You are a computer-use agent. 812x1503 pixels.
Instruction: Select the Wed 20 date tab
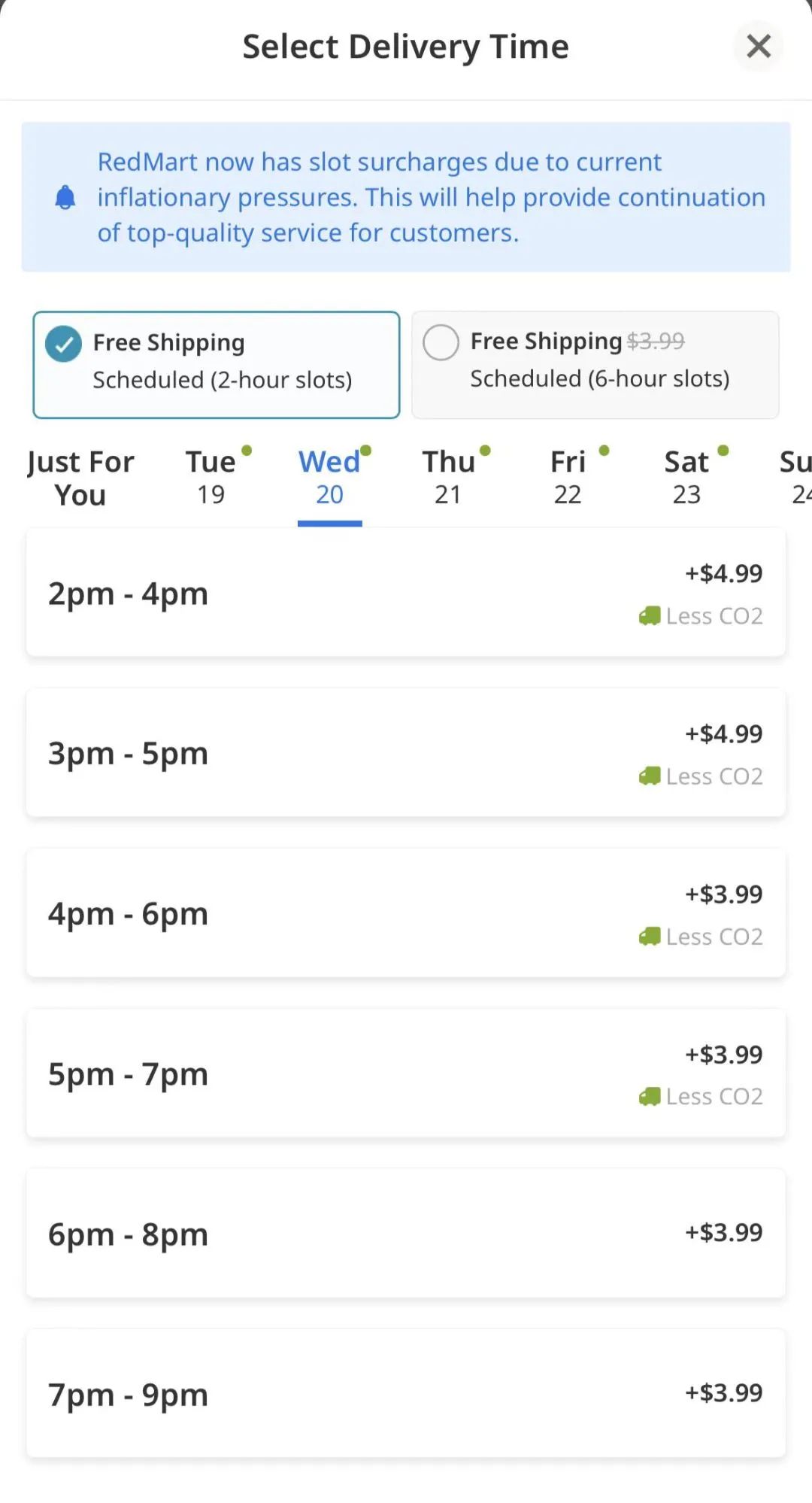click(x=329, y=478)
